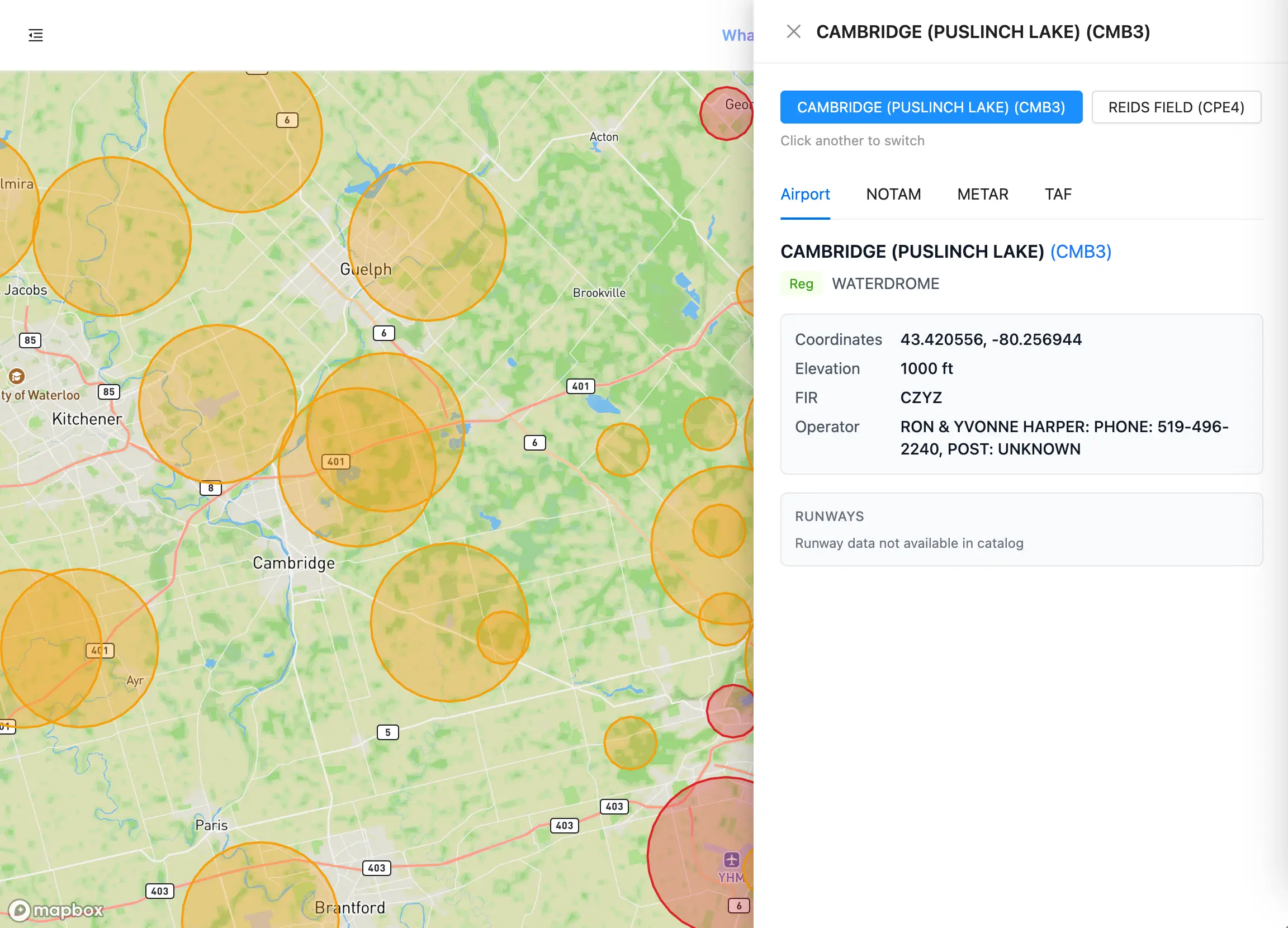Click "Runway data not available in catalog" text
This screenshot has width=1288, height=928.
[908, 543]
